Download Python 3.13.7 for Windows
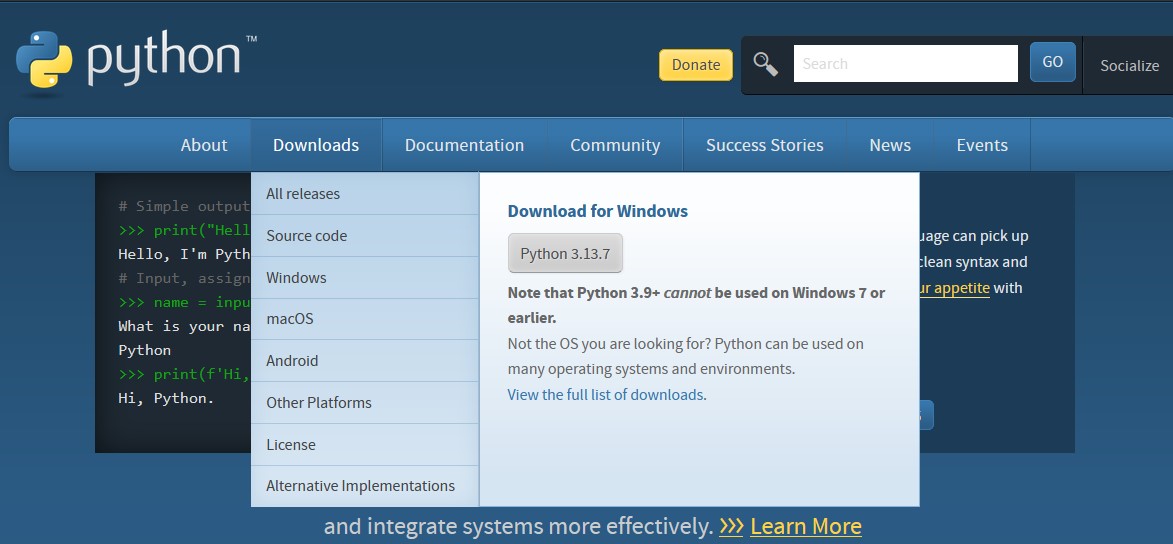The width and height of the screenshot is (1173, 544). pyautogui.click(x=565, y=254)
